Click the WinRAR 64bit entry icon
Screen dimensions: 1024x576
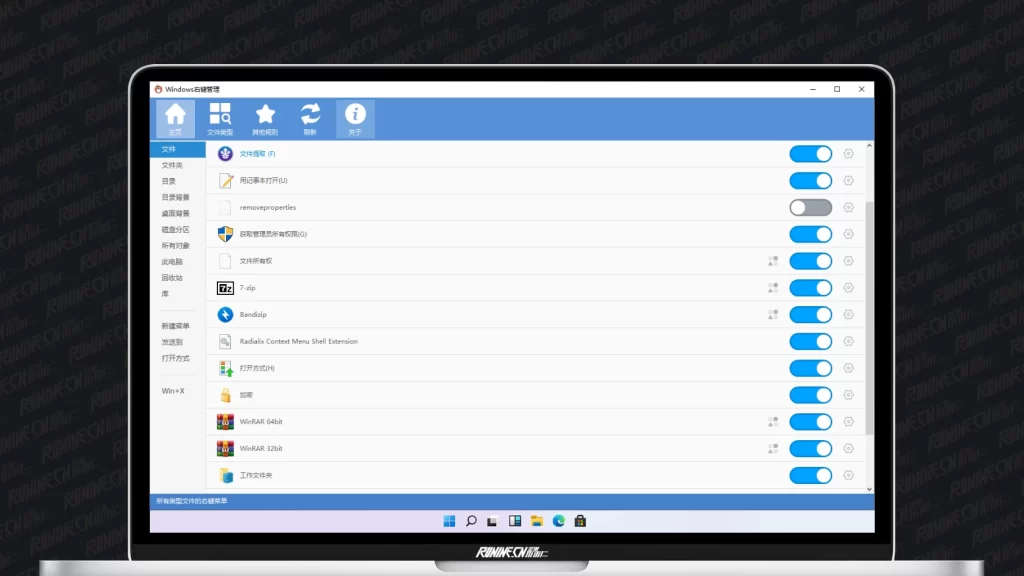tap(225, 422)
